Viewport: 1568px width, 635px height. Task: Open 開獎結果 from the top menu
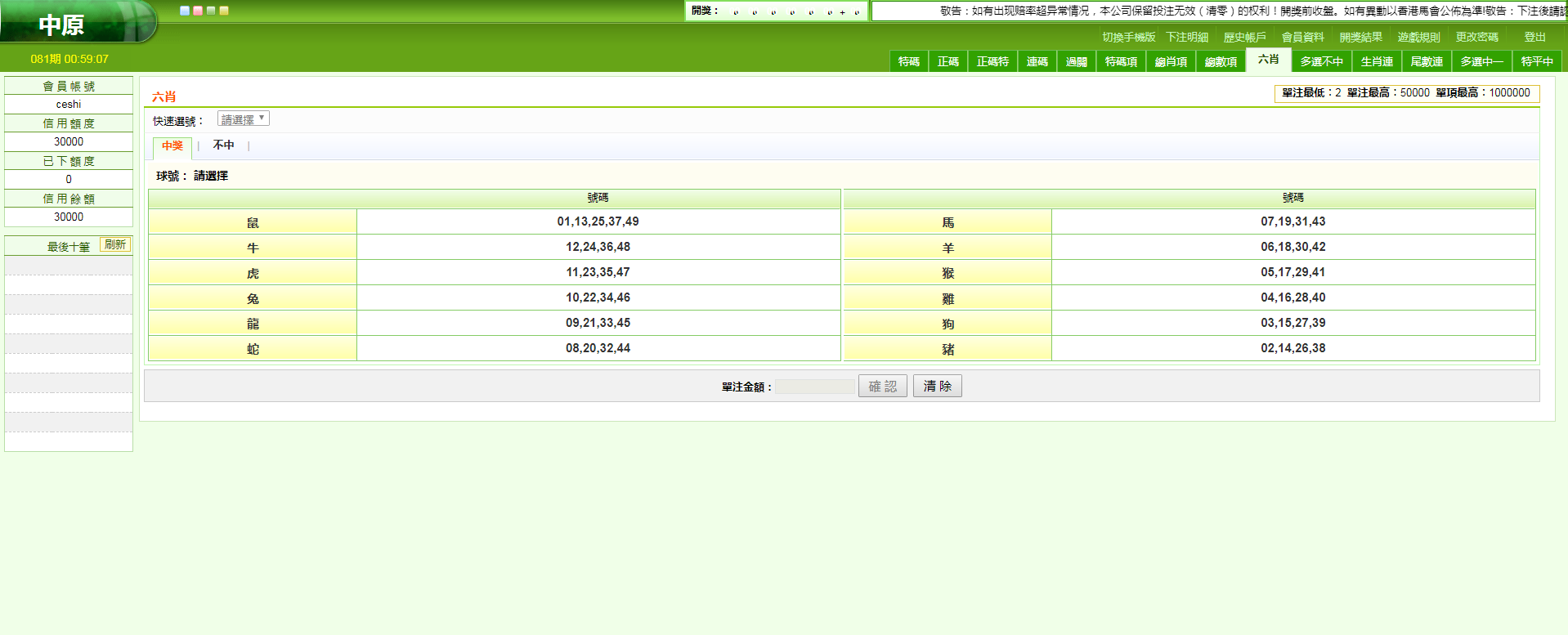coord(1360,38)
